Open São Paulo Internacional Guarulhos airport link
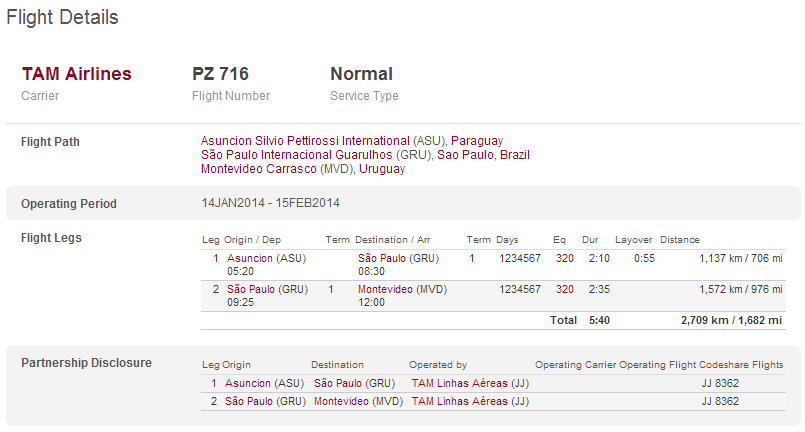Image resolution: width=805 pixels, height=432 pixels. point(316,155)
